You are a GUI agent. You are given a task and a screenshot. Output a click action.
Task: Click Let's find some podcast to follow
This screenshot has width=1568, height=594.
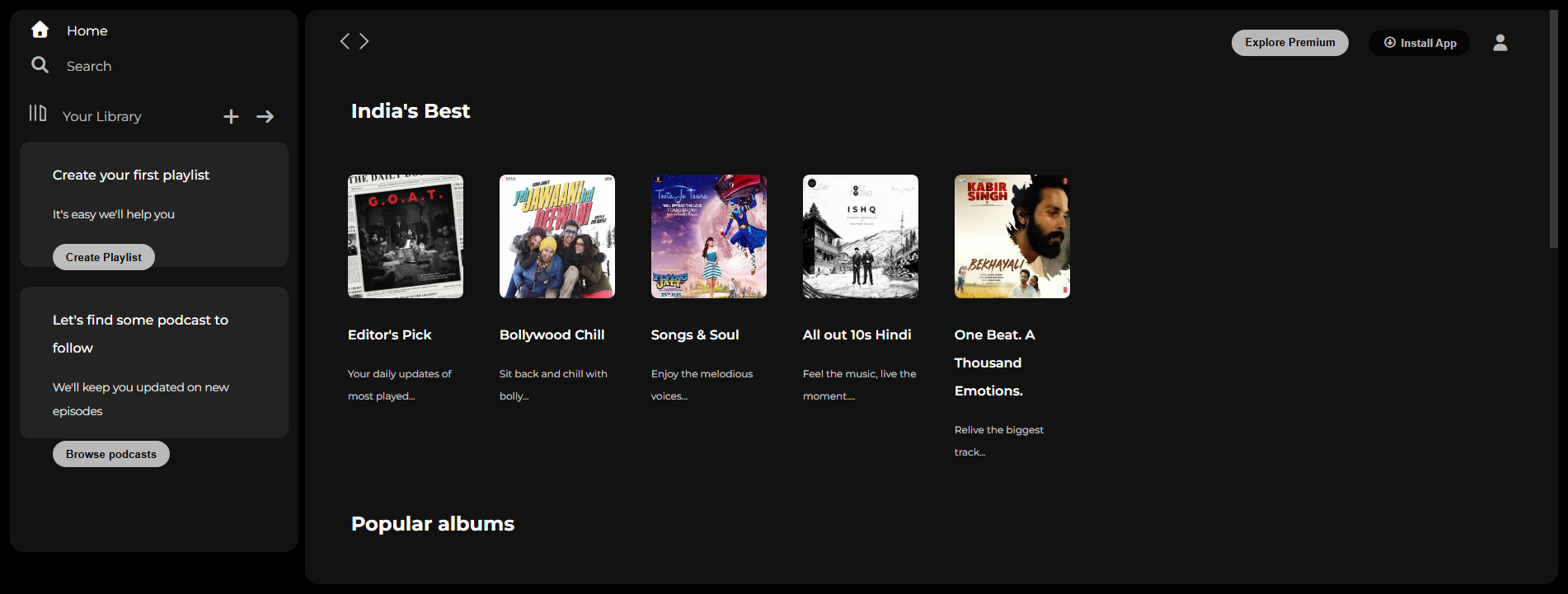pos(140,334)
